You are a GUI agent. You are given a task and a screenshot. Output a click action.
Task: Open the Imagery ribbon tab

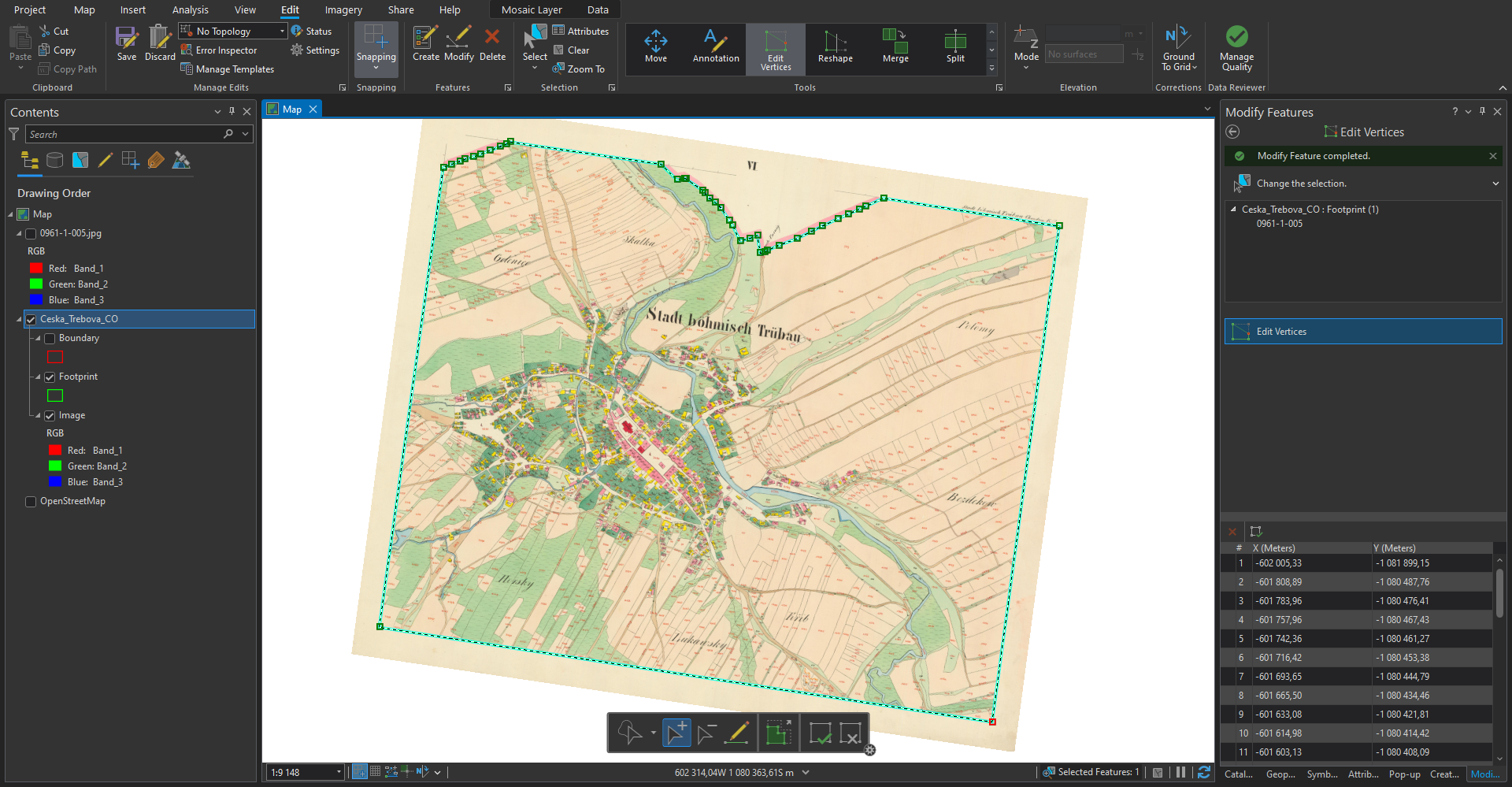click(x=343, y=10)
